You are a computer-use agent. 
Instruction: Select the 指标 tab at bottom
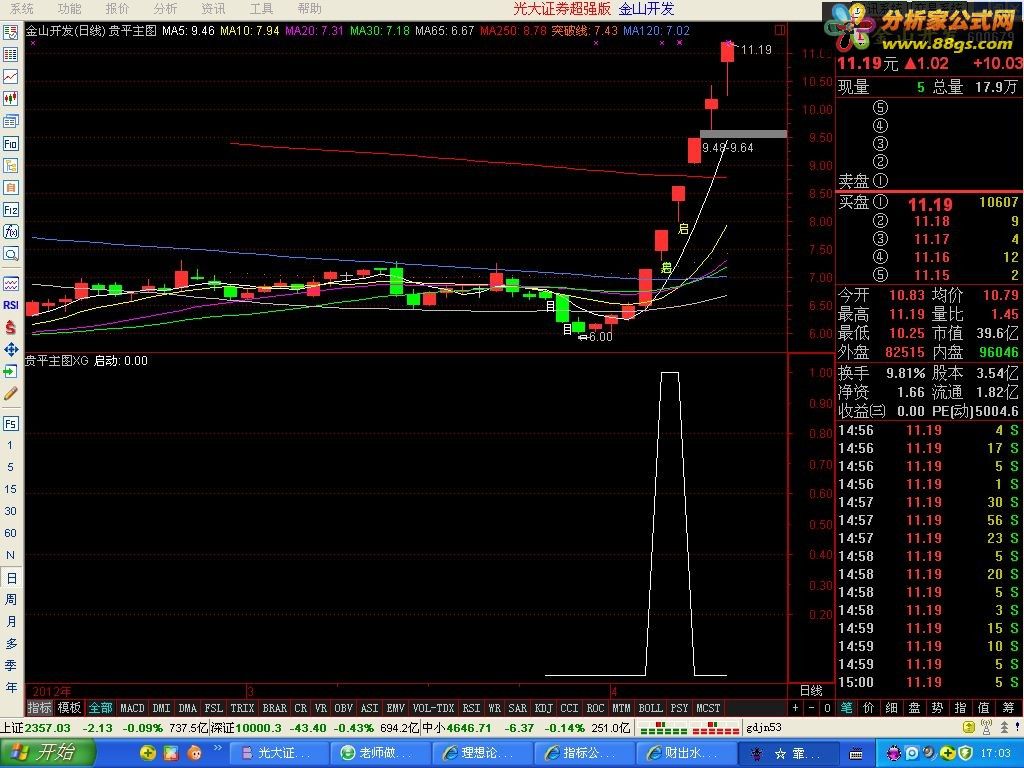(x=39, y=708)
